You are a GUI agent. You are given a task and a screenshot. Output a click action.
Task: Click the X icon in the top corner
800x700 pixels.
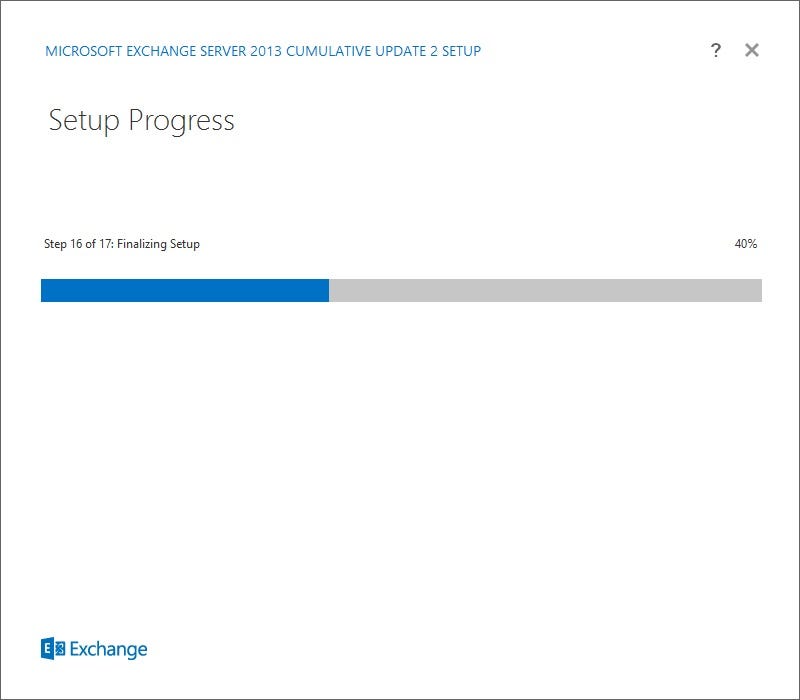[x=751, y=50]
